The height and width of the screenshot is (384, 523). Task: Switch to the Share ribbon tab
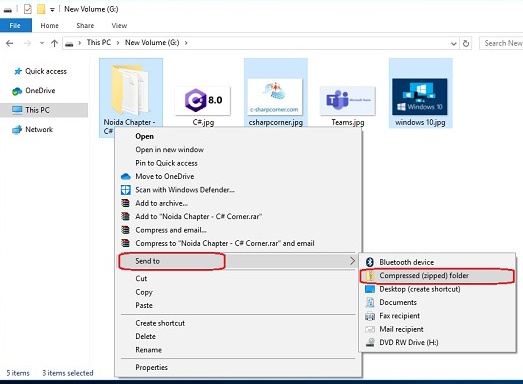(85, 25)
